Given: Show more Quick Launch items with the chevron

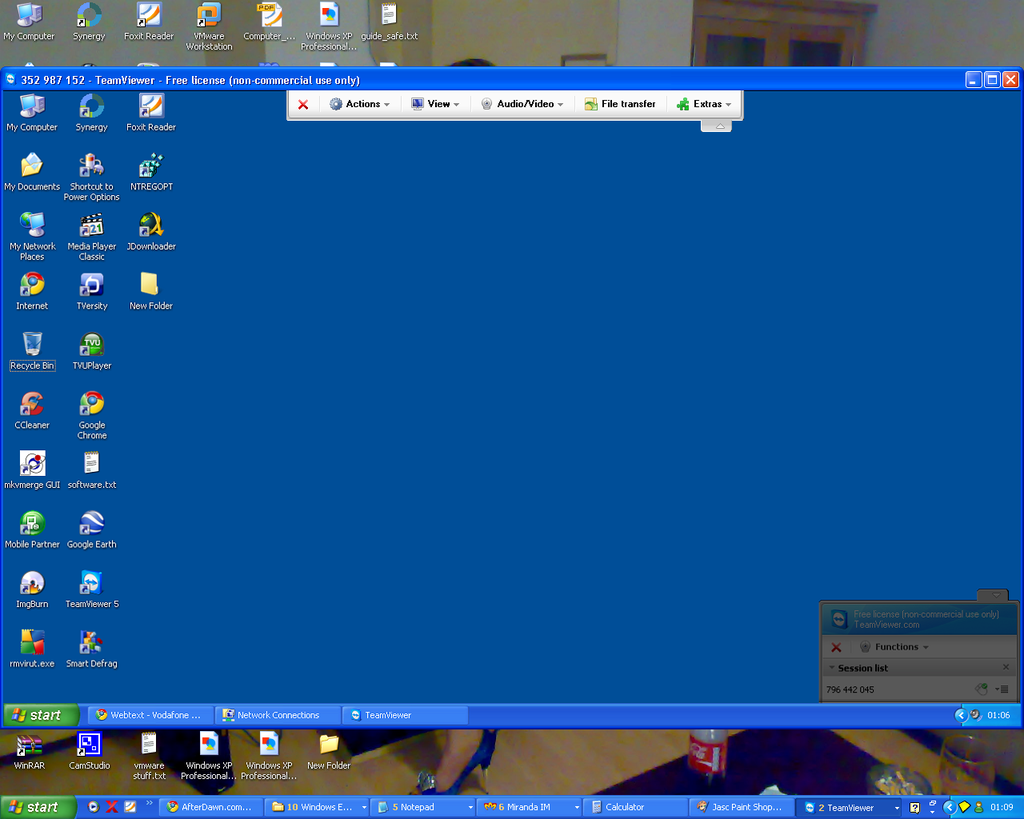Looking at the screenshot, I should 150,803.
